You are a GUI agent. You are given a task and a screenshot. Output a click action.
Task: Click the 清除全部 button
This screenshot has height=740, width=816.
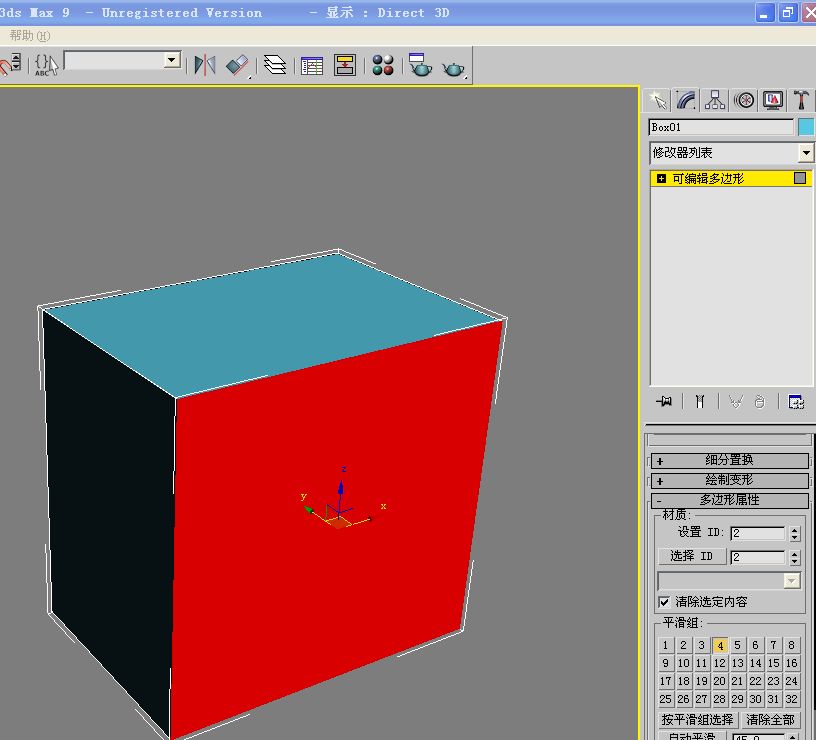point(769,718)
